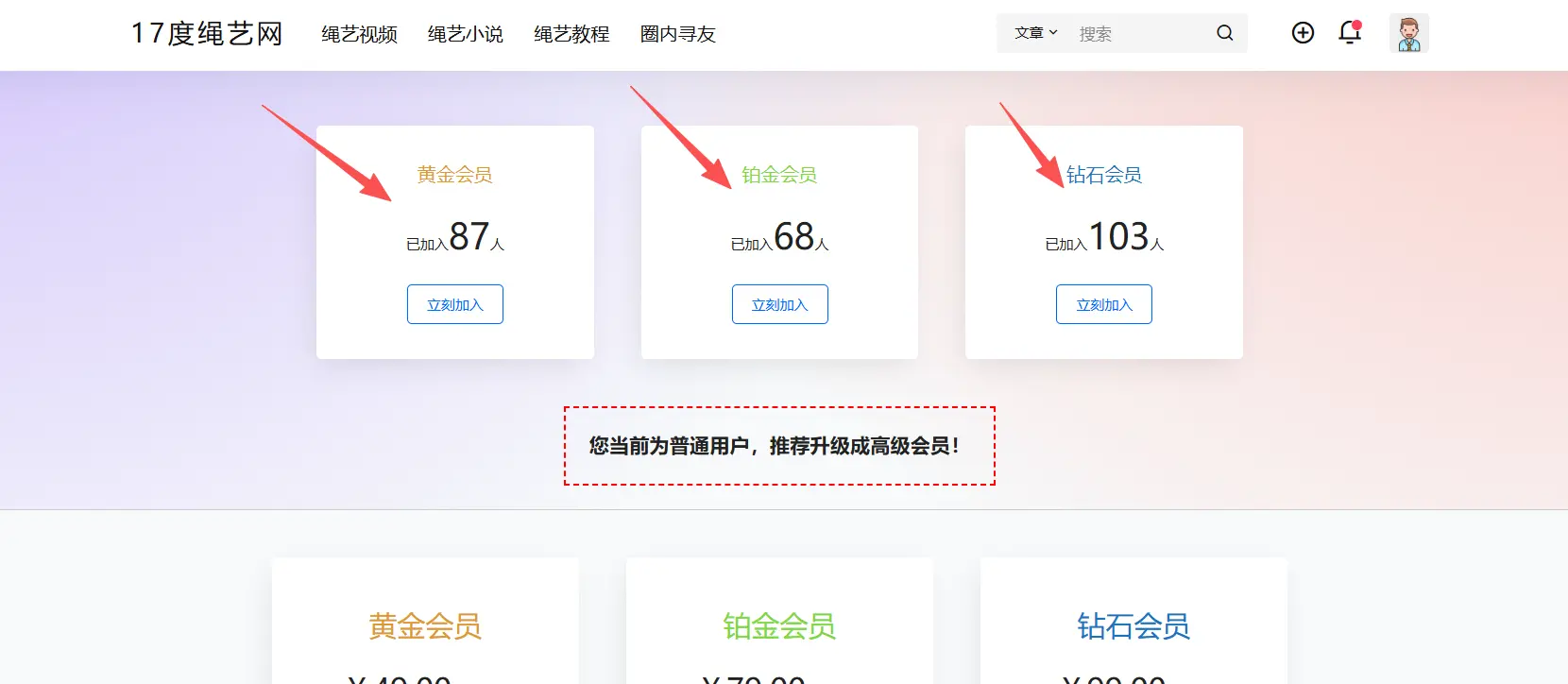Click the 黄金会员 title above 87 joined

[x=454, y=175]
